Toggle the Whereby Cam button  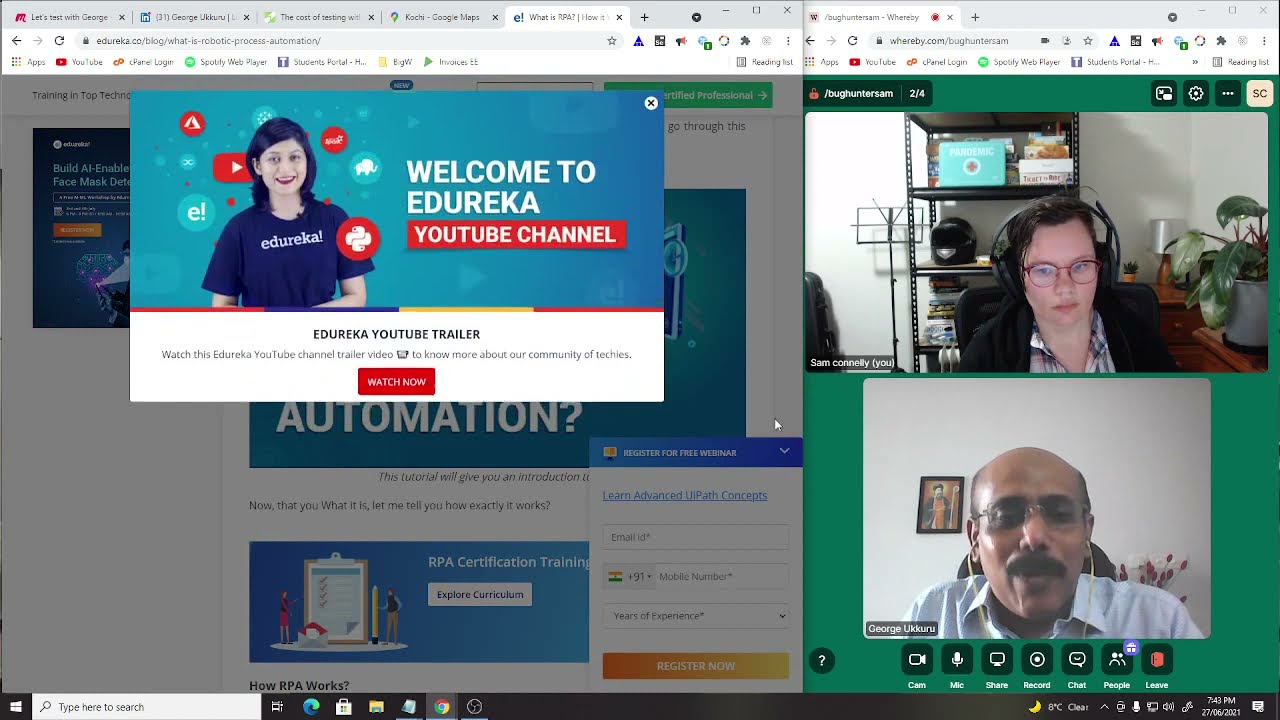(x=917, y=660)
